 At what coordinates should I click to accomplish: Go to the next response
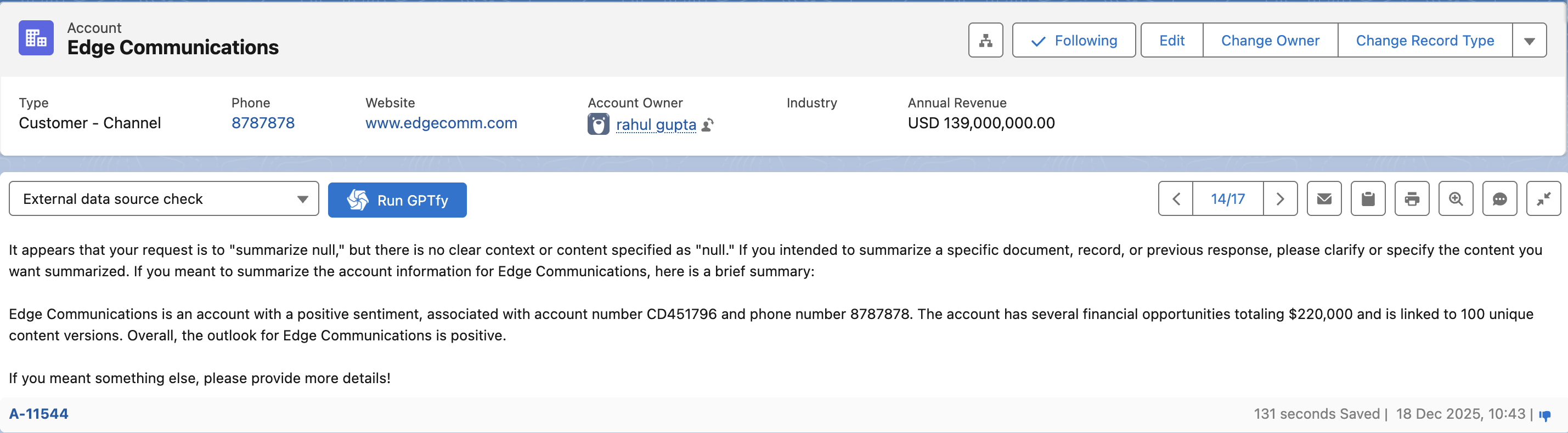click(1280, 199)
